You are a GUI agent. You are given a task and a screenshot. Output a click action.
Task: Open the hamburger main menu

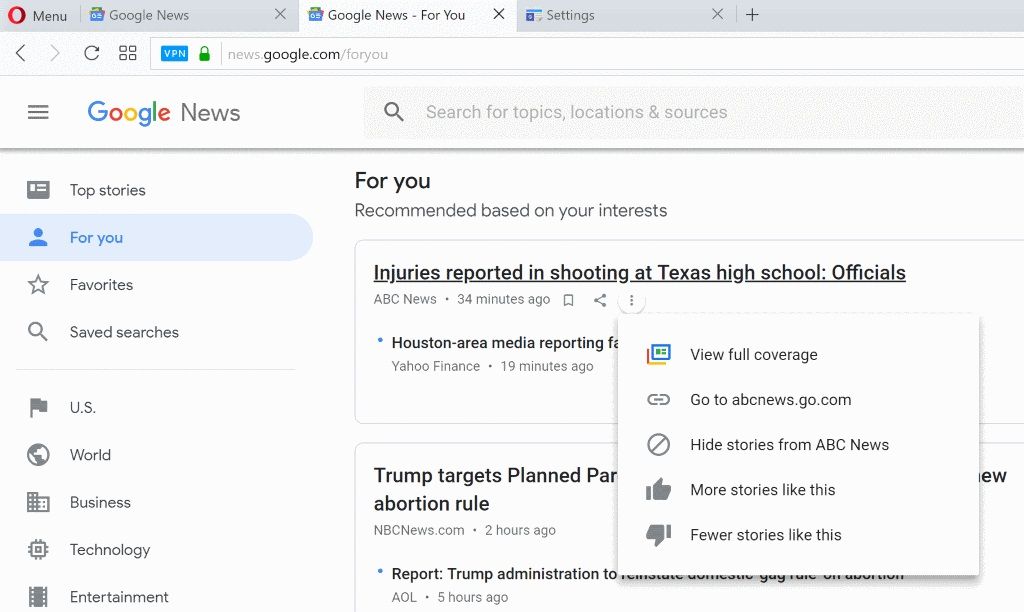tap(38, 113)
